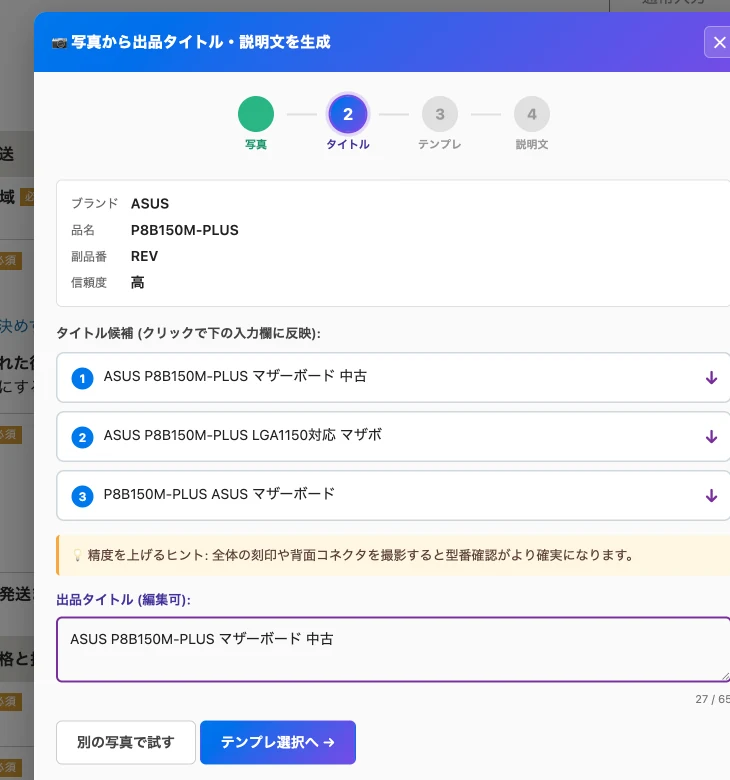Click the タイトル候補 section heading
Screen dimensions: 730x780
[188, 333]
